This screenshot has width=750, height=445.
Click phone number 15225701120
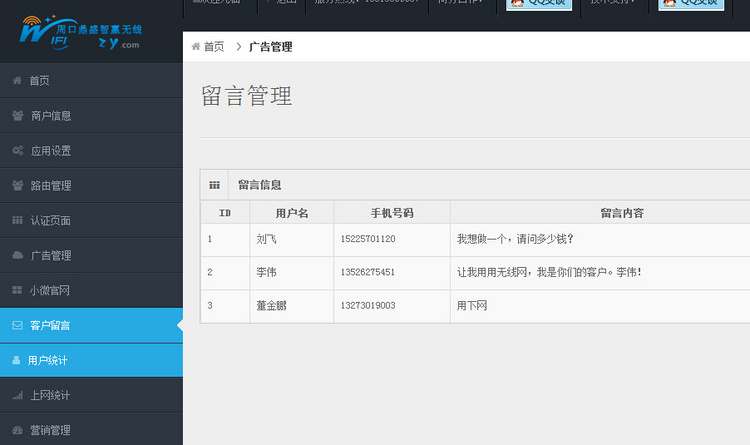[368, 239]
